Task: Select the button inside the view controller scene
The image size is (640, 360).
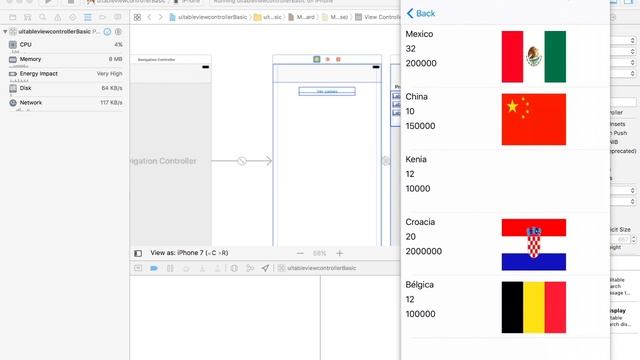Action: tap(327, 91)
